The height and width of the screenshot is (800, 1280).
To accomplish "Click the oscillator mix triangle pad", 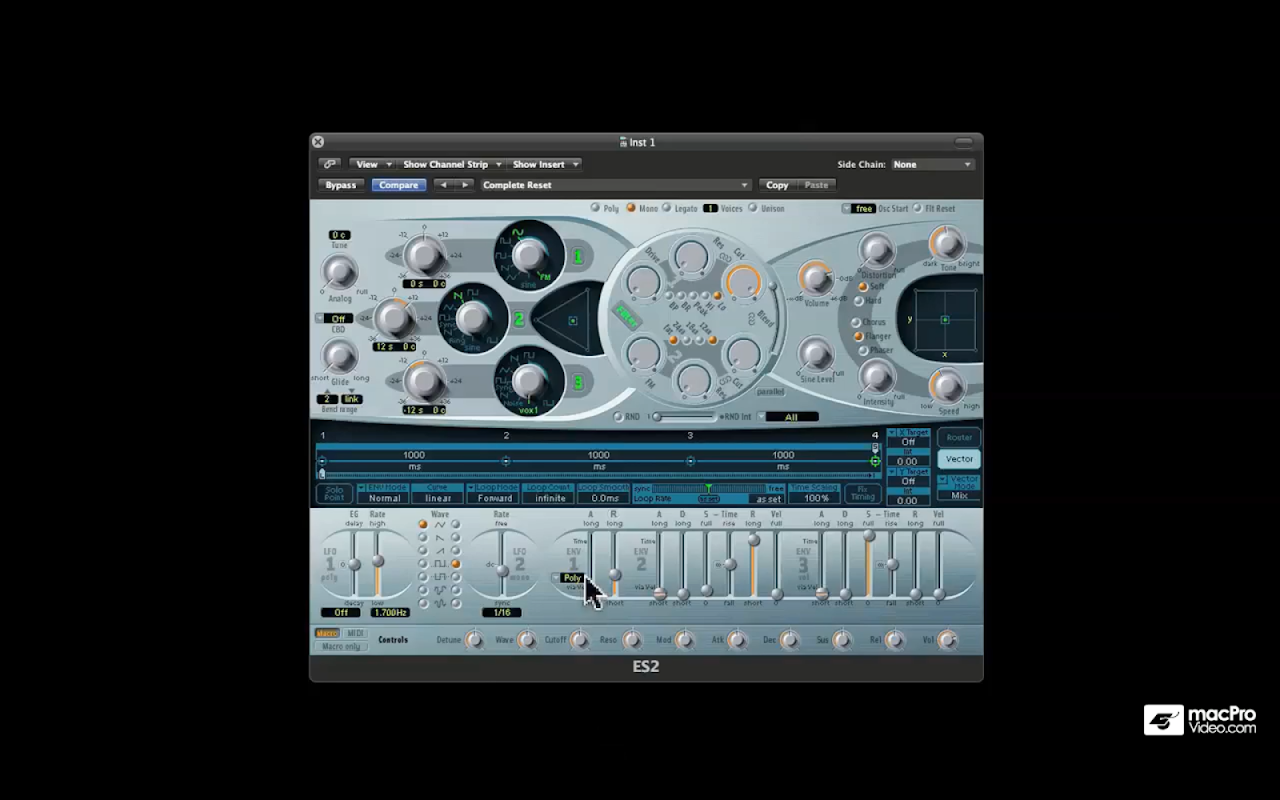I will (569, 321).
